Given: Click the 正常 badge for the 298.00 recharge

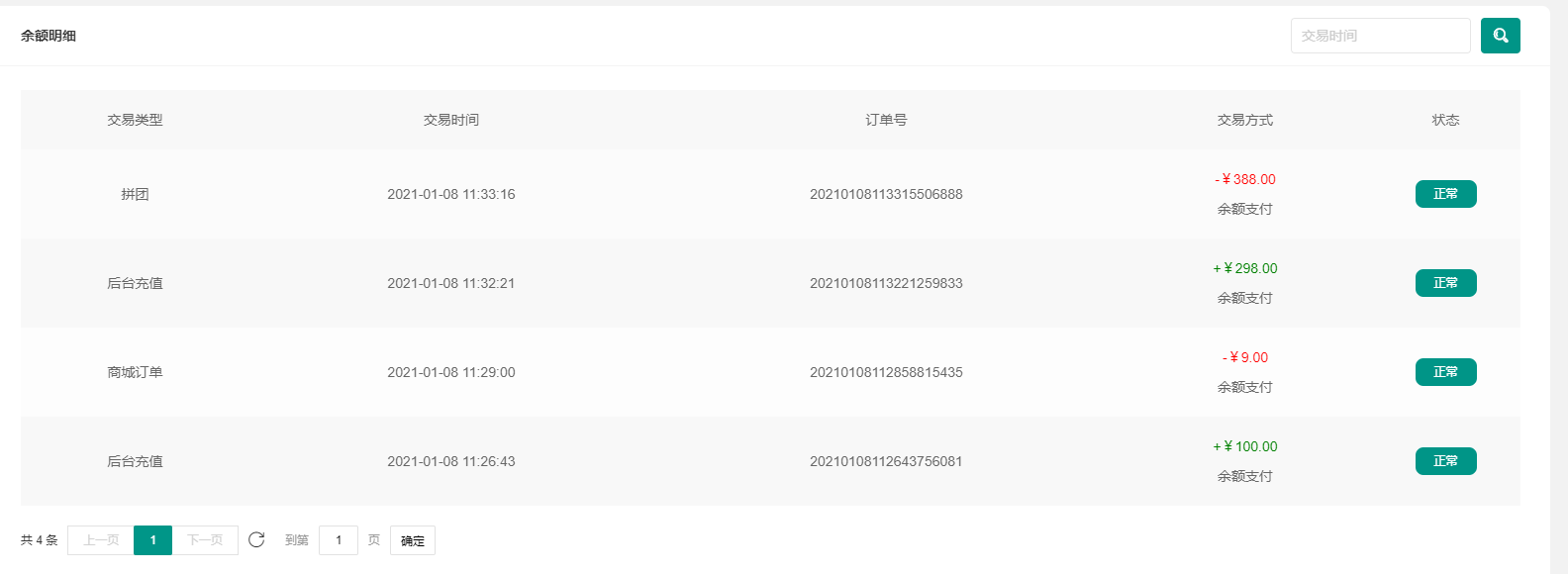Looking at the screenshot, I should click(1445, 283).
